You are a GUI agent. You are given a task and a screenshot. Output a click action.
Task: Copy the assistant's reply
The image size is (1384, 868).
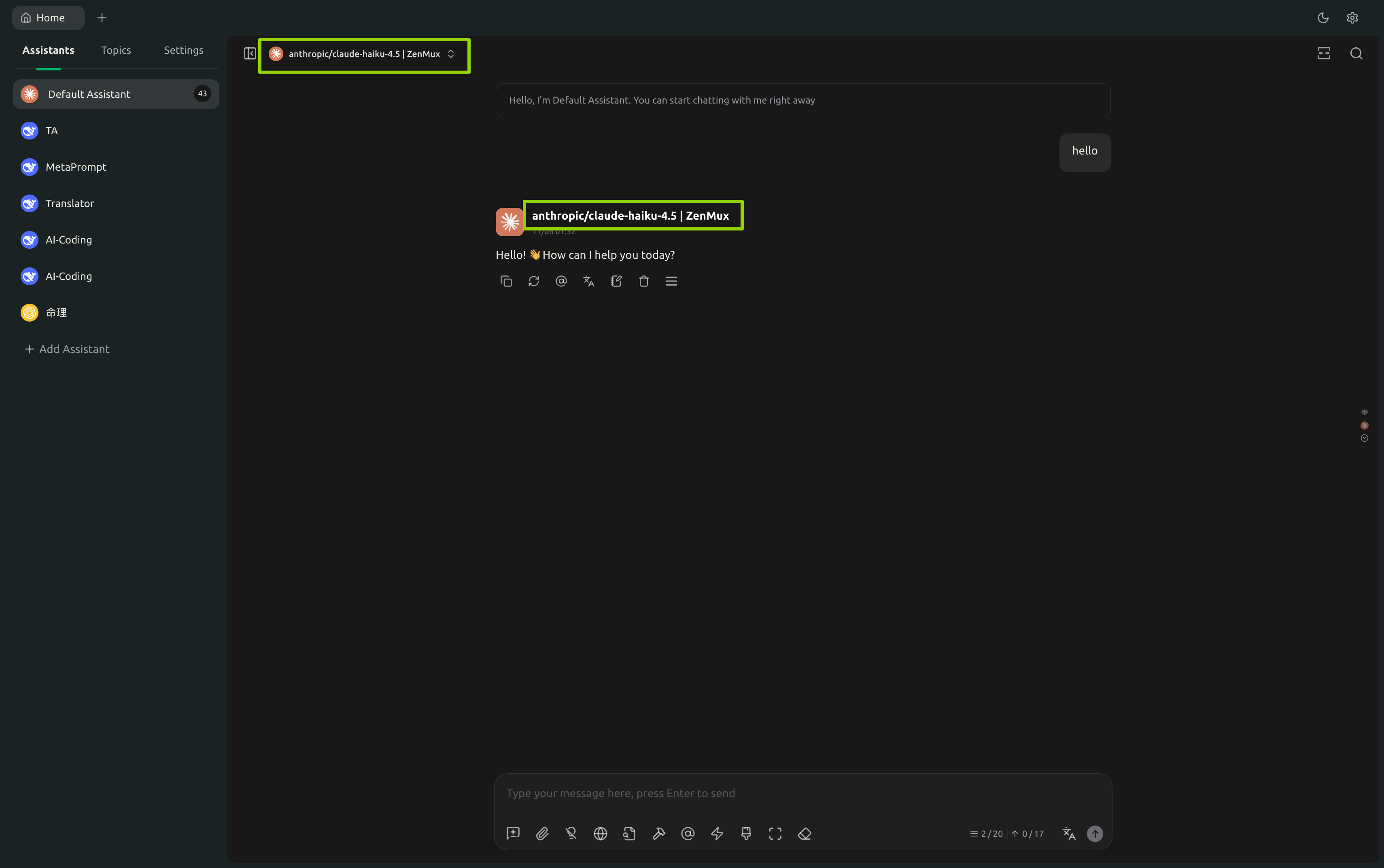pyautogui.click(x=506, y=281)
